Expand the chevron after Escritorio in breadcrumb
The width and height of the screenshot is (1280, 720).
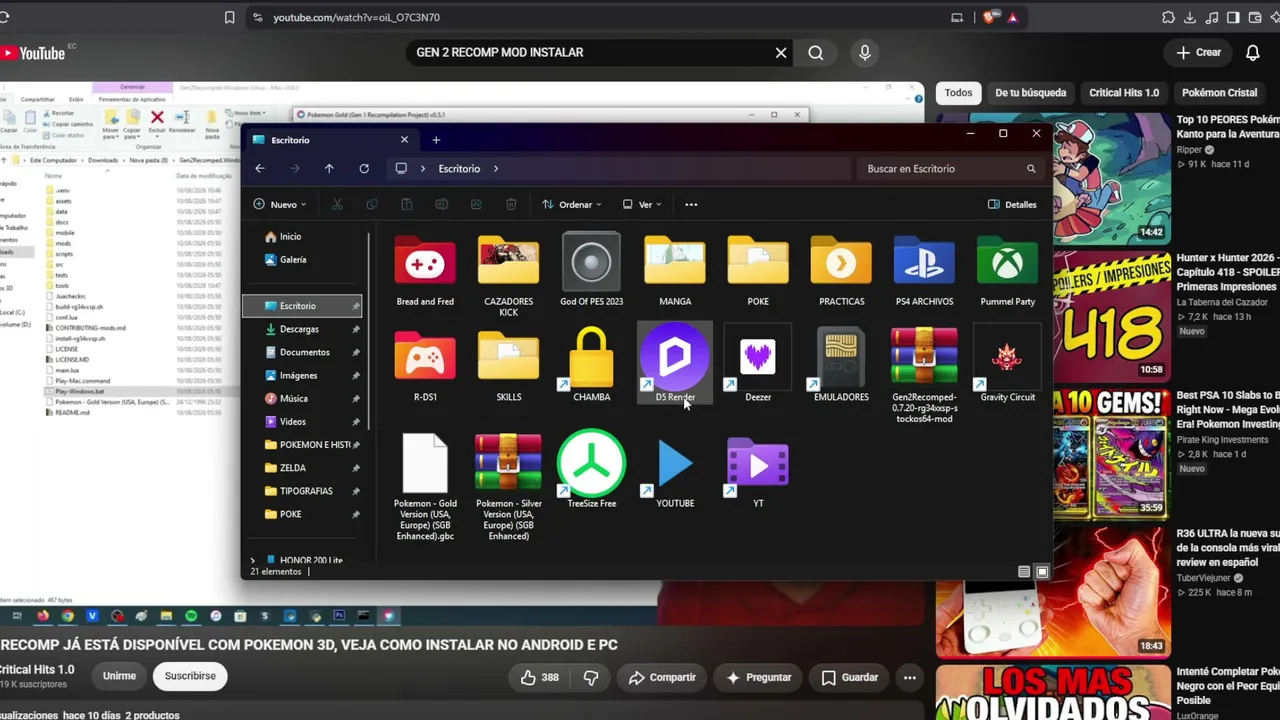click(x=496, y=169)
